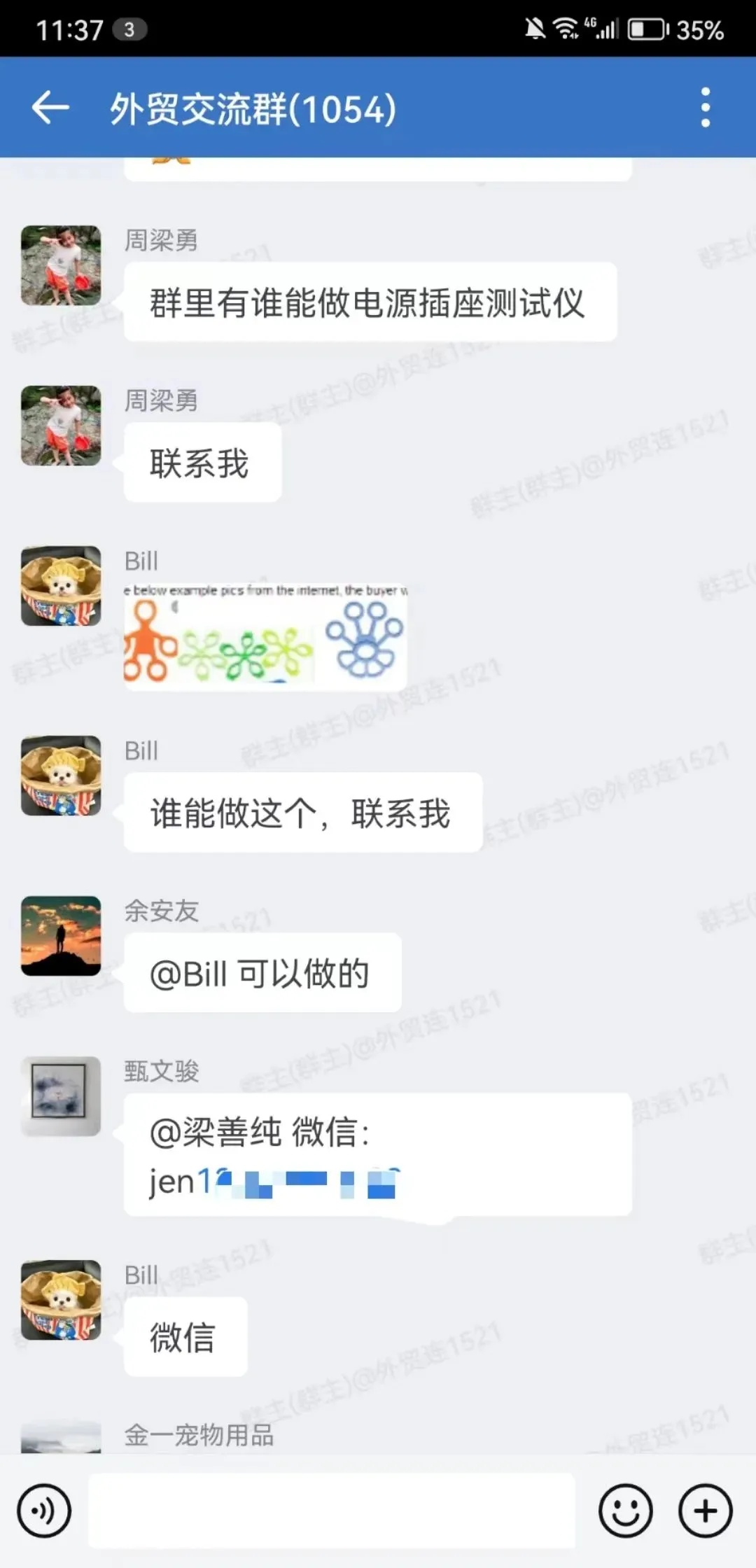Open the plus attachment menu
Screen dimensions: 756x1568
(x=705, y=1511)
